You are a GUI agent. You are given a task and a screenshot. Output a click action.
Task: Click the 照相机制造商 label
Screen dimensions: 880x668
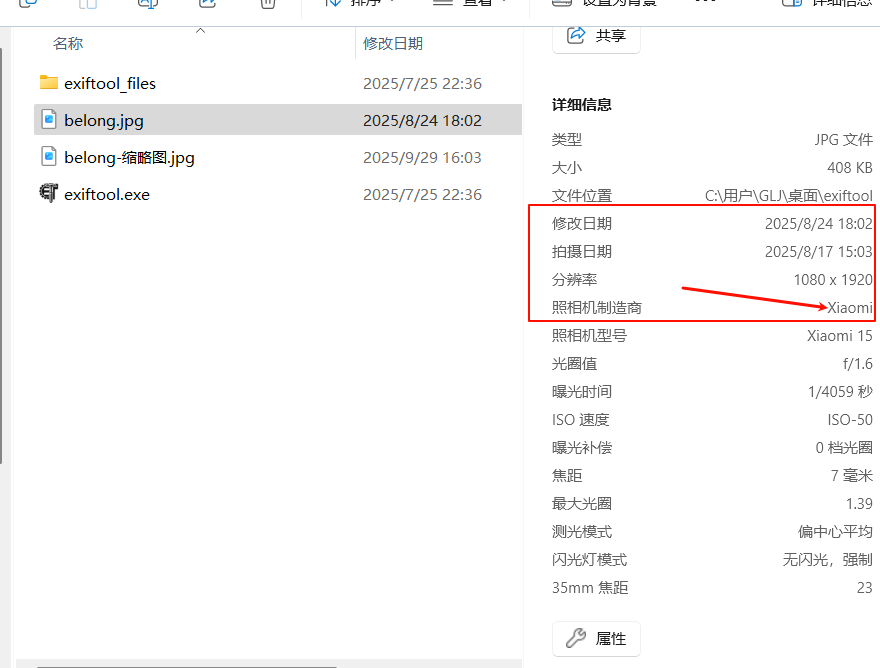point(596,308)
